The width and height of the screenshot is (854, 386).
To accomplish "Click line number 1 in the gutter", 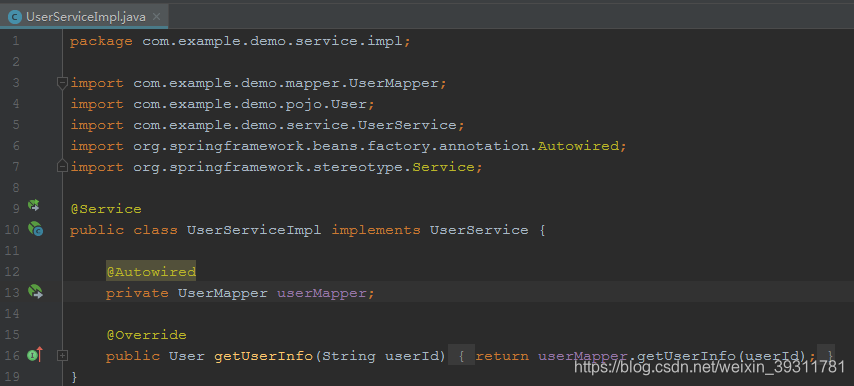I will (x=15, y=41).
